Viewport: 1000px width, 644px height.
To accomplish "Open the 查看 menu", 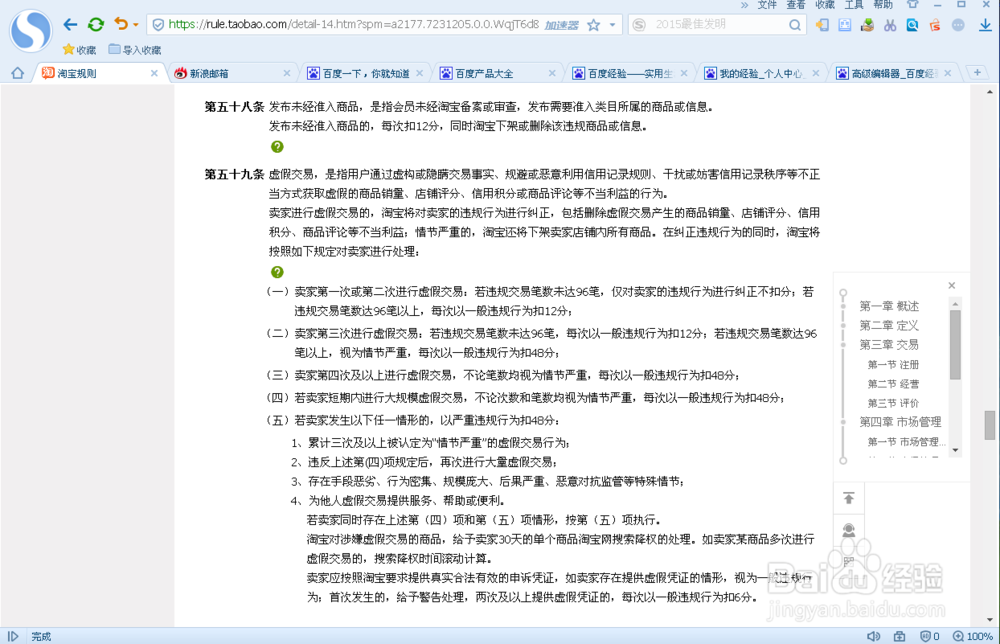I will (x=796, y=5).
